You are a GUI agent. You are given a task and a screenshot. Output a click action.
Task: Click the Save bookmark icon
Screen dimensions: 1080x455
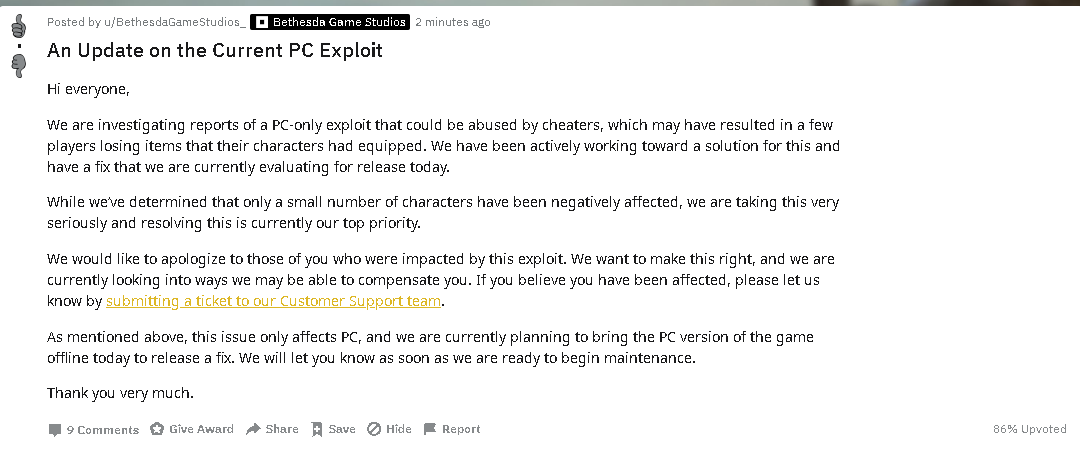(x=317, y=430)
